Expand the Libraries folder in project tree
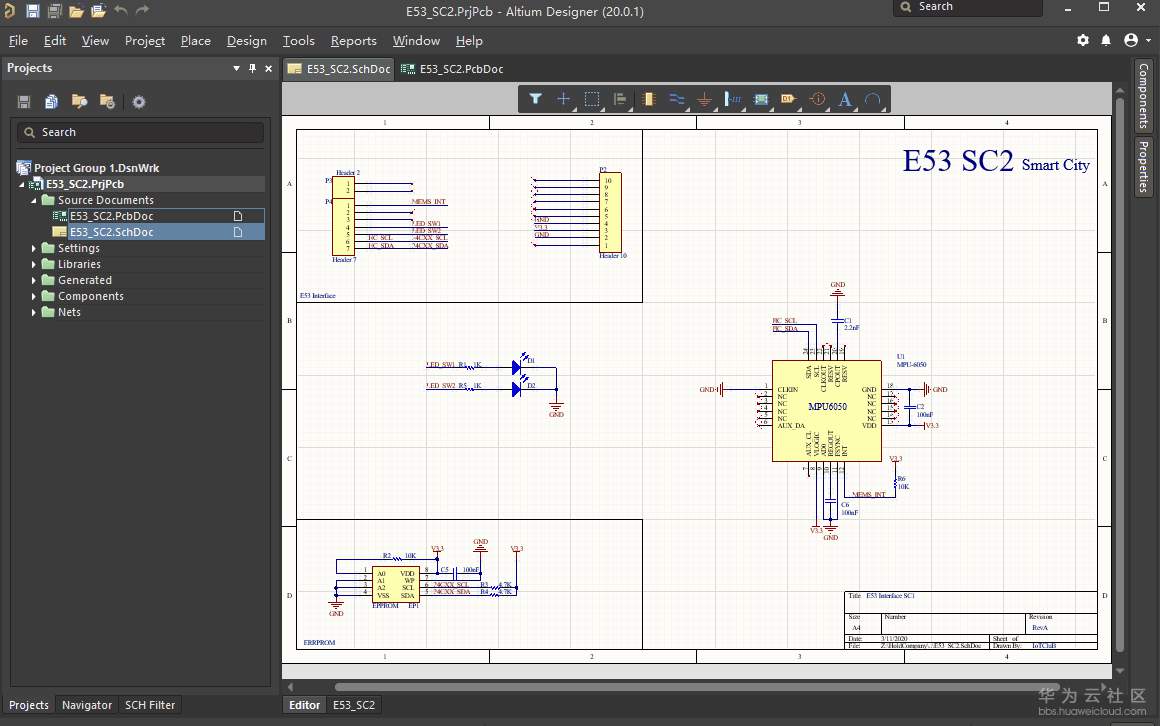1160x726 pixels. (34, 264)
